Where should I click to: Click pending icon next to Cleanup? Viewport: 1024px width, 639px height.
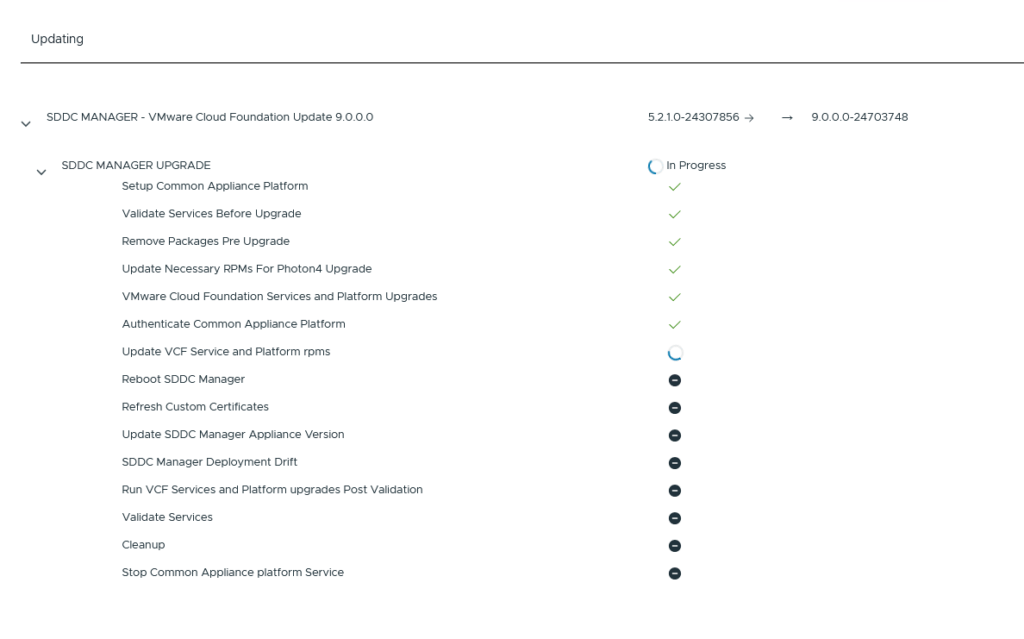[674, 546]
